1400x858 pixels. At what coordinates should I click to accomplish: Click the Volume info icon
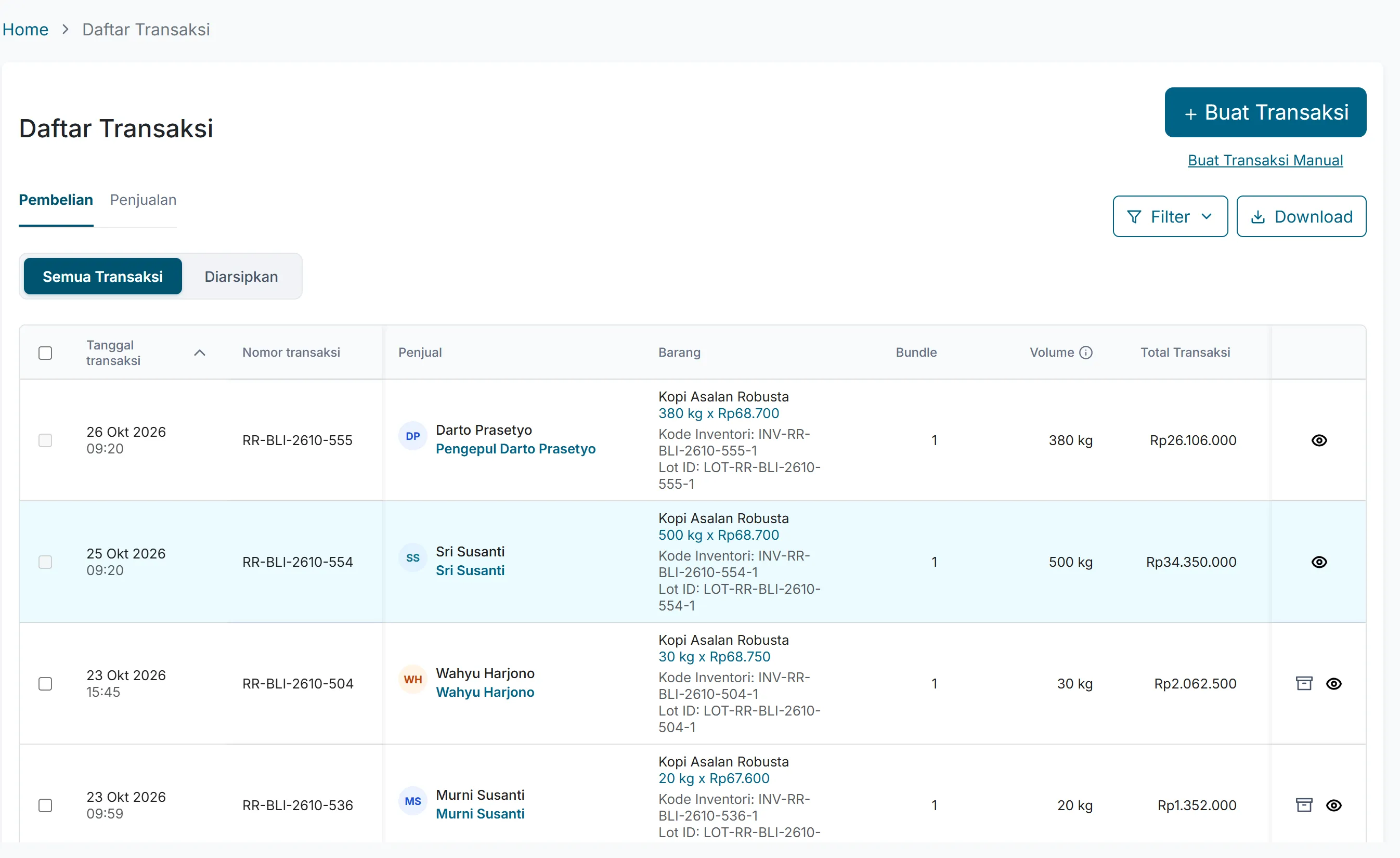click(1086, 352)
